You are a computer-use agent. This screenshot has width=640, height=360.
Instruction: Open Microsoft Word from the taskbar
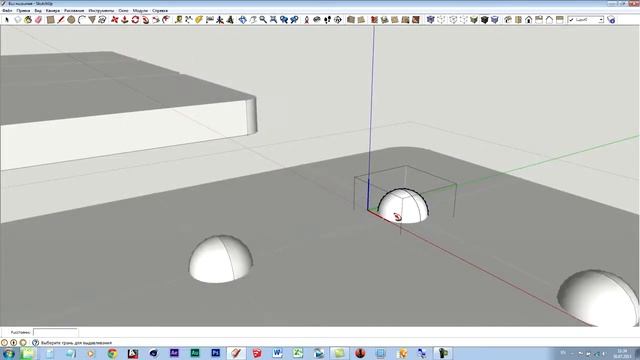click(278, 353)
